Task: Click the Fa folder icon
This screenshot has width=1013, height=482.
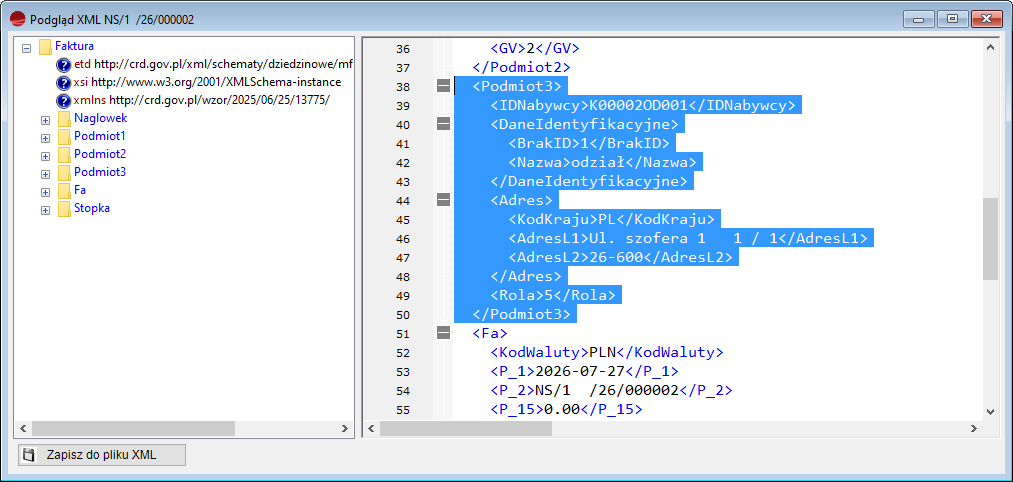Action: click(63, 191)
